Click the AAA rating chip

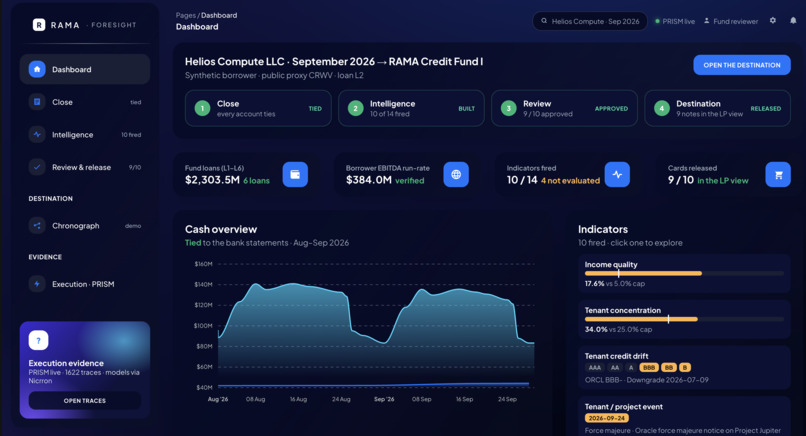pyautogui.click(x=595, y=368)
